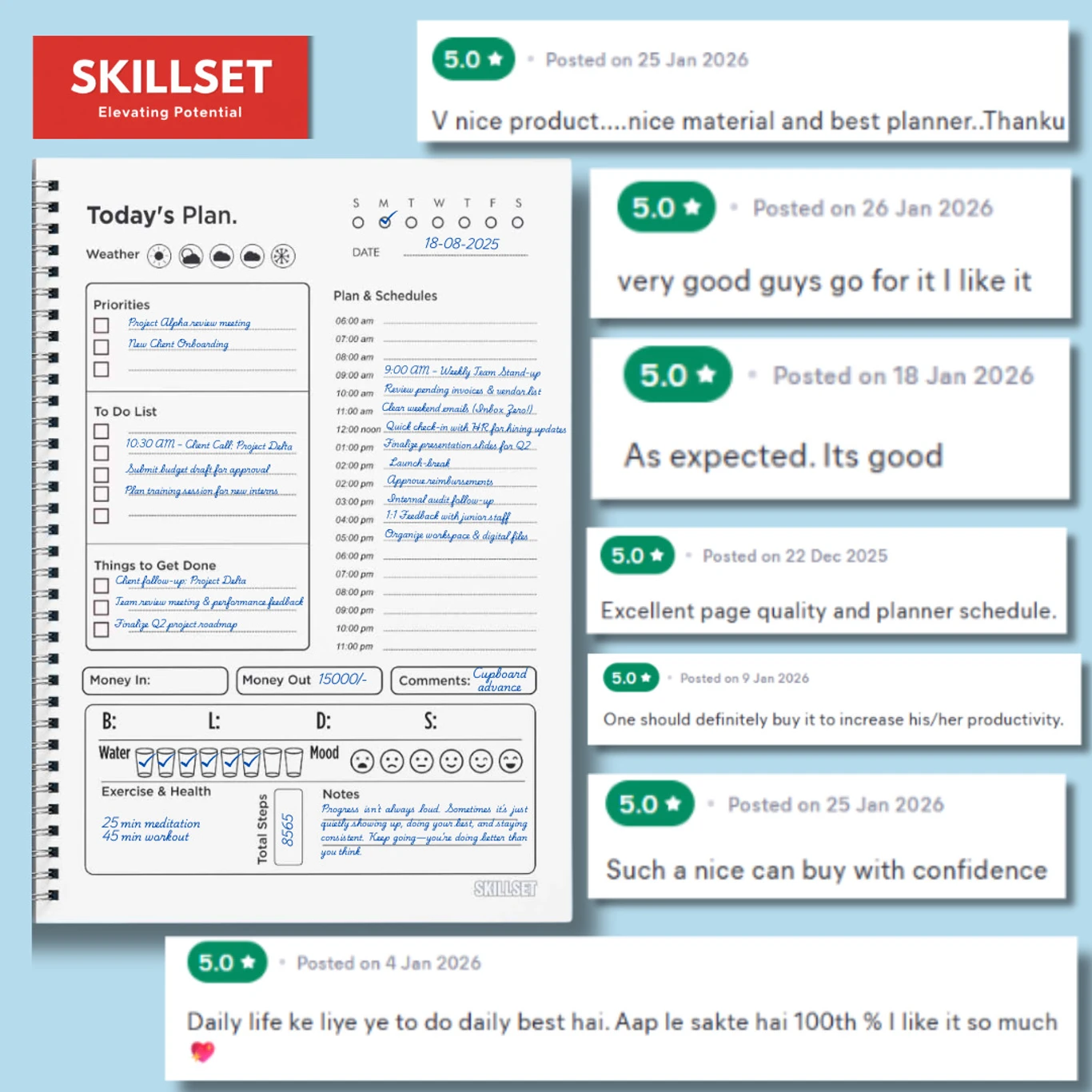Click the unchecked water glass nearest Mood
Screen dimensions: 1092x1092
click(x=293, y=762)
